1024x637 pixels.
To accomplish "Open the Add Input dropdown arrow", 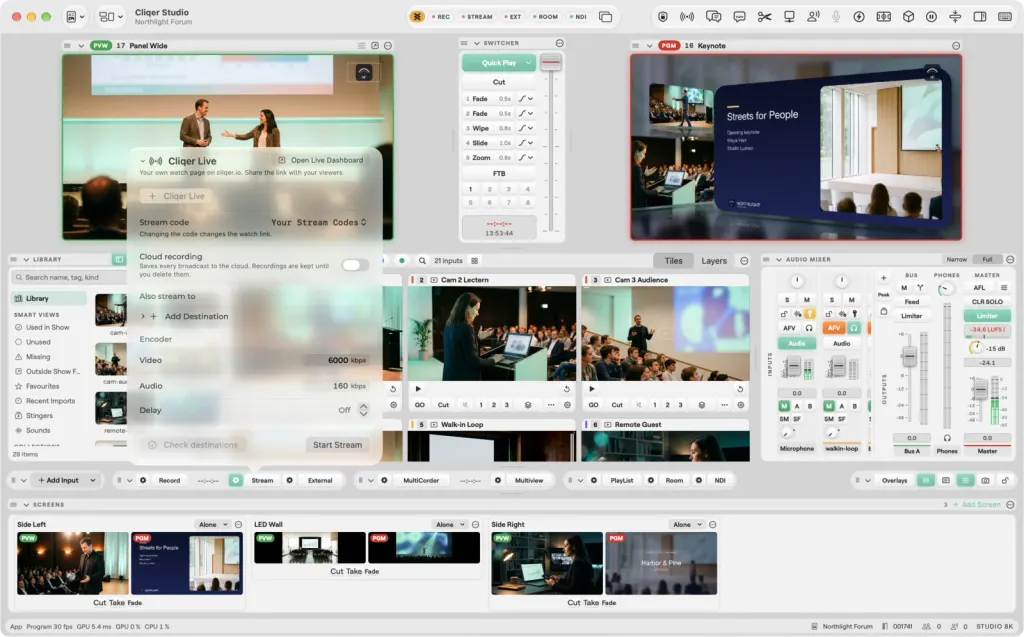I will click(x=93, y=480).
